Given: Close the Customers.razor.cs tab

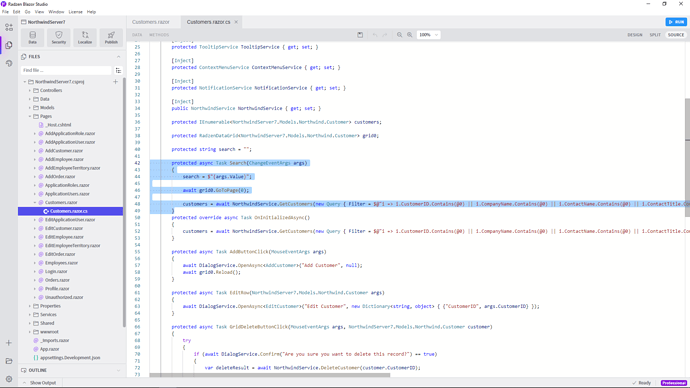Looking at the screenshot, I should pyautogui.click(x=236, y=22).
